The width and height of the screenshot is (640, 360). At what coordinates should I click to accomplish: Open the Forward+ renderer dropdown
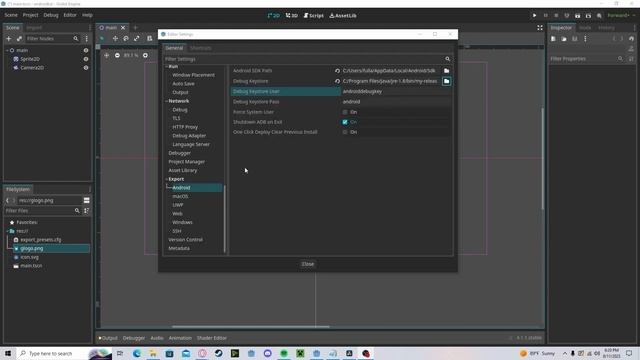(x=621, y=16)
